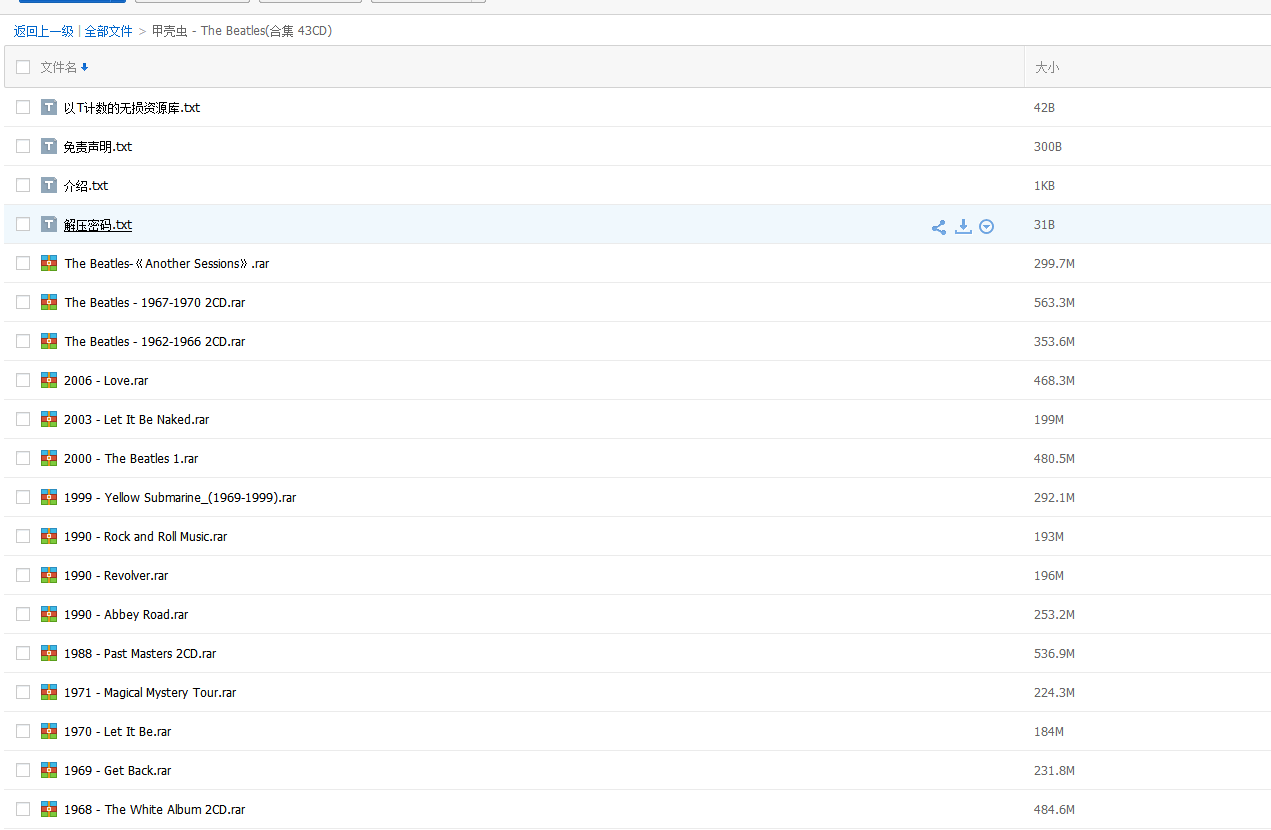Open file 免责声明.txt
The height and width of the screenshot is (830, 1271).
(98, 147)
